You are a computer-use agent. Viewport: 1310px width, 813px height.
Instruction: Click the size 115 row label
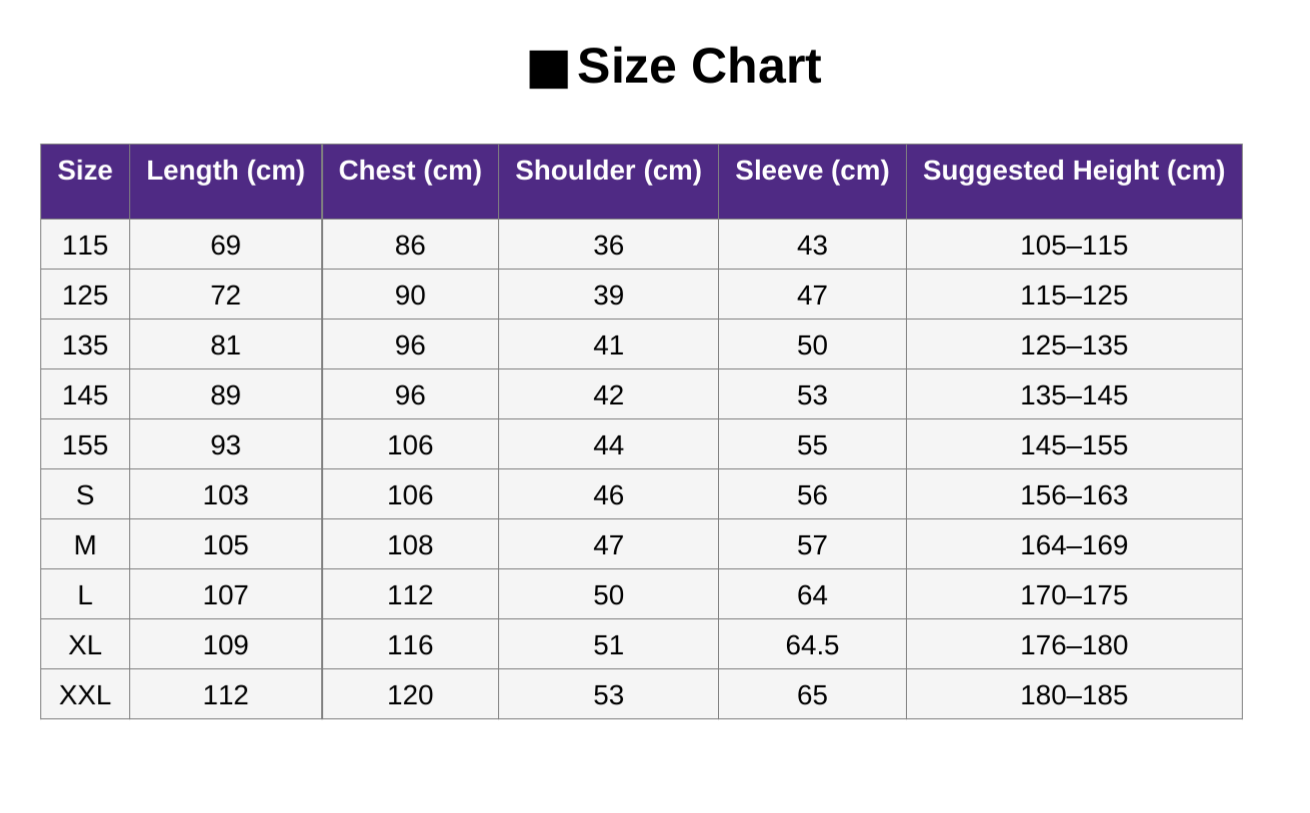click(85, 245)
